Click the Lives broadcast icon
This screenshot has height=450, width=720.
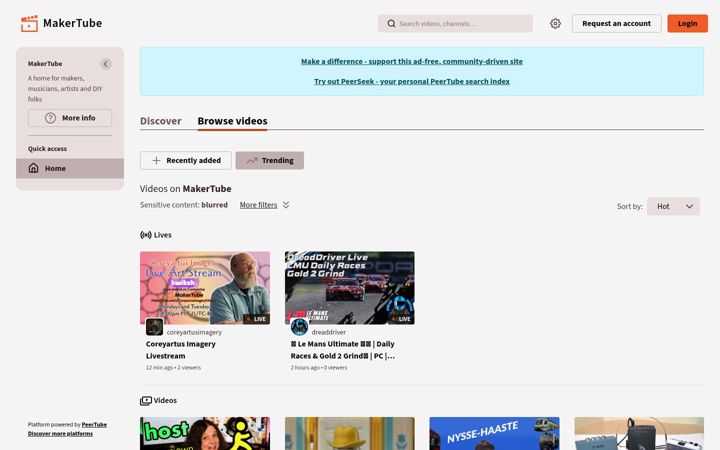(x=146, y=235)
